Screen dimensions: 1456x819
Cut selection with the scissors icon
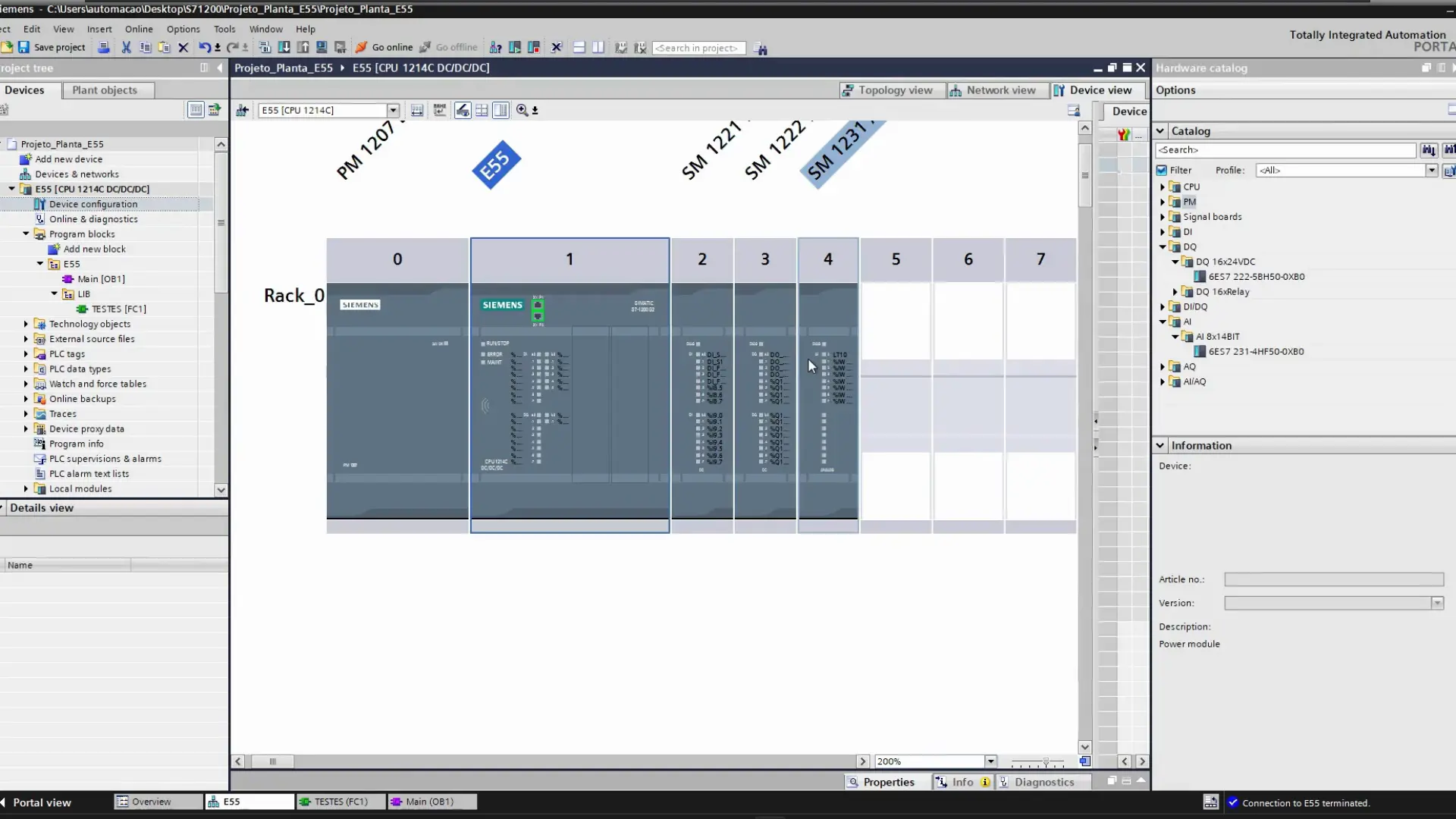click(x=127, y=47)
